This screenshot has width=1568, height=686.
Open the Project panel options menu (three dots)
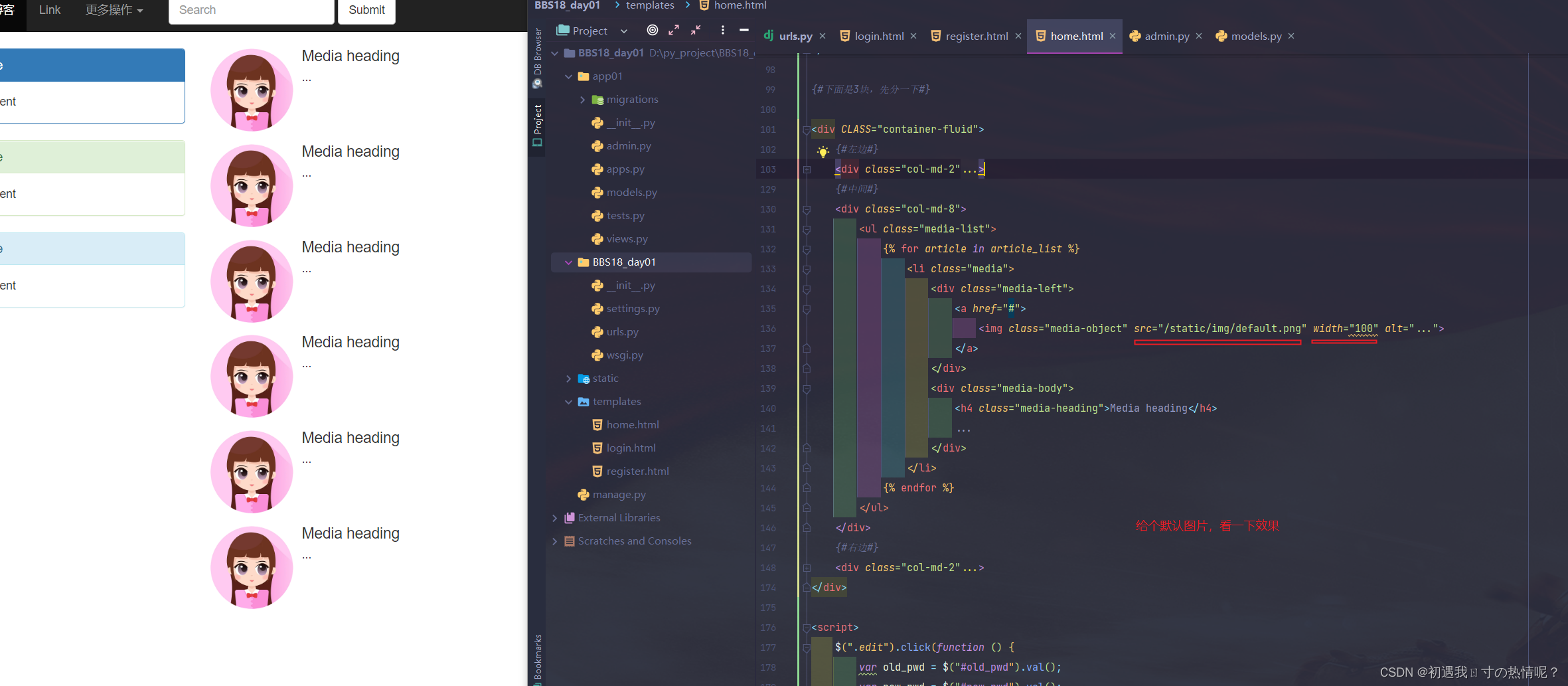point(723,30)
